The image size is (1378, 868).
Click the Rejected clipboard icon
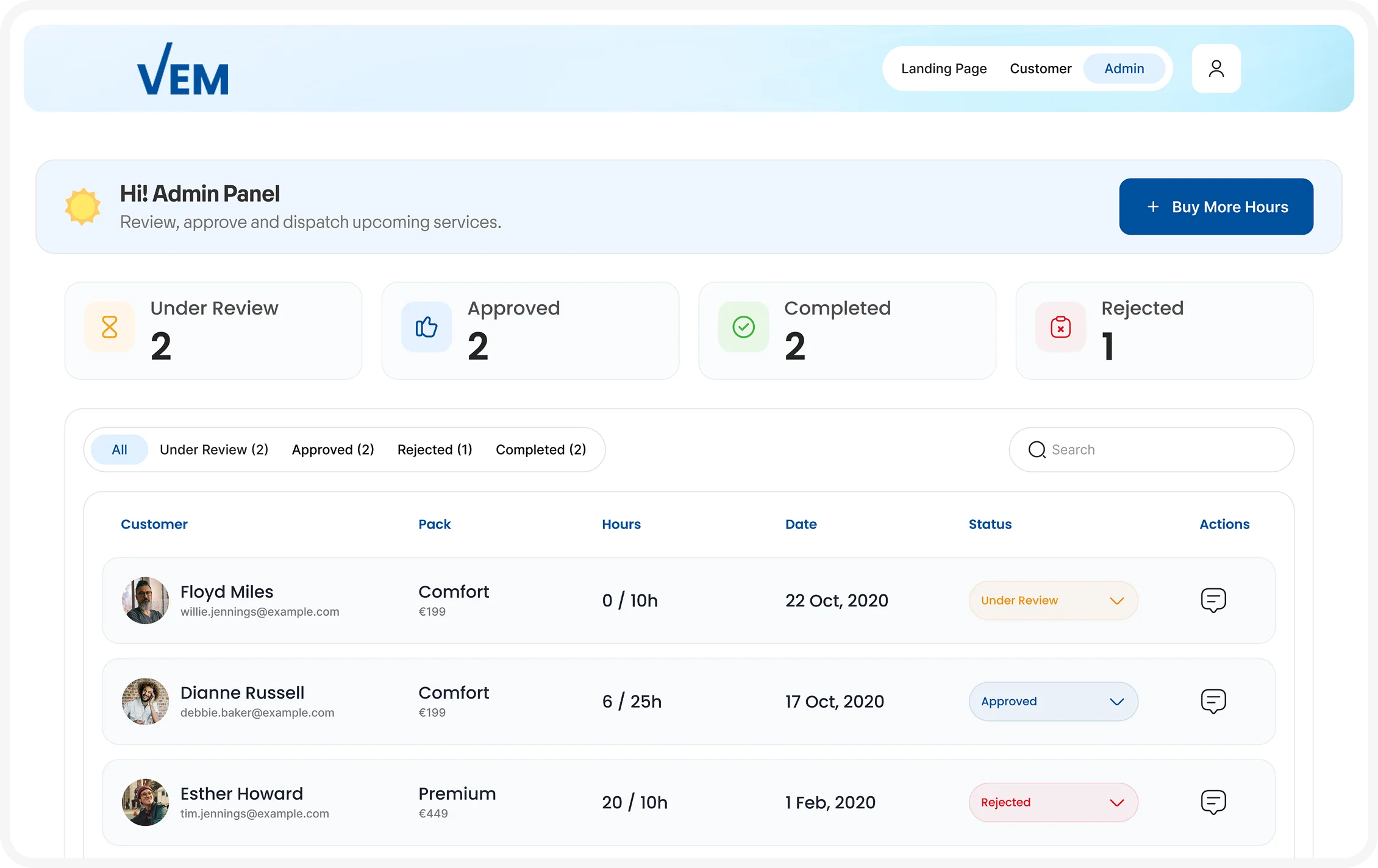[x=1060, y=327]
